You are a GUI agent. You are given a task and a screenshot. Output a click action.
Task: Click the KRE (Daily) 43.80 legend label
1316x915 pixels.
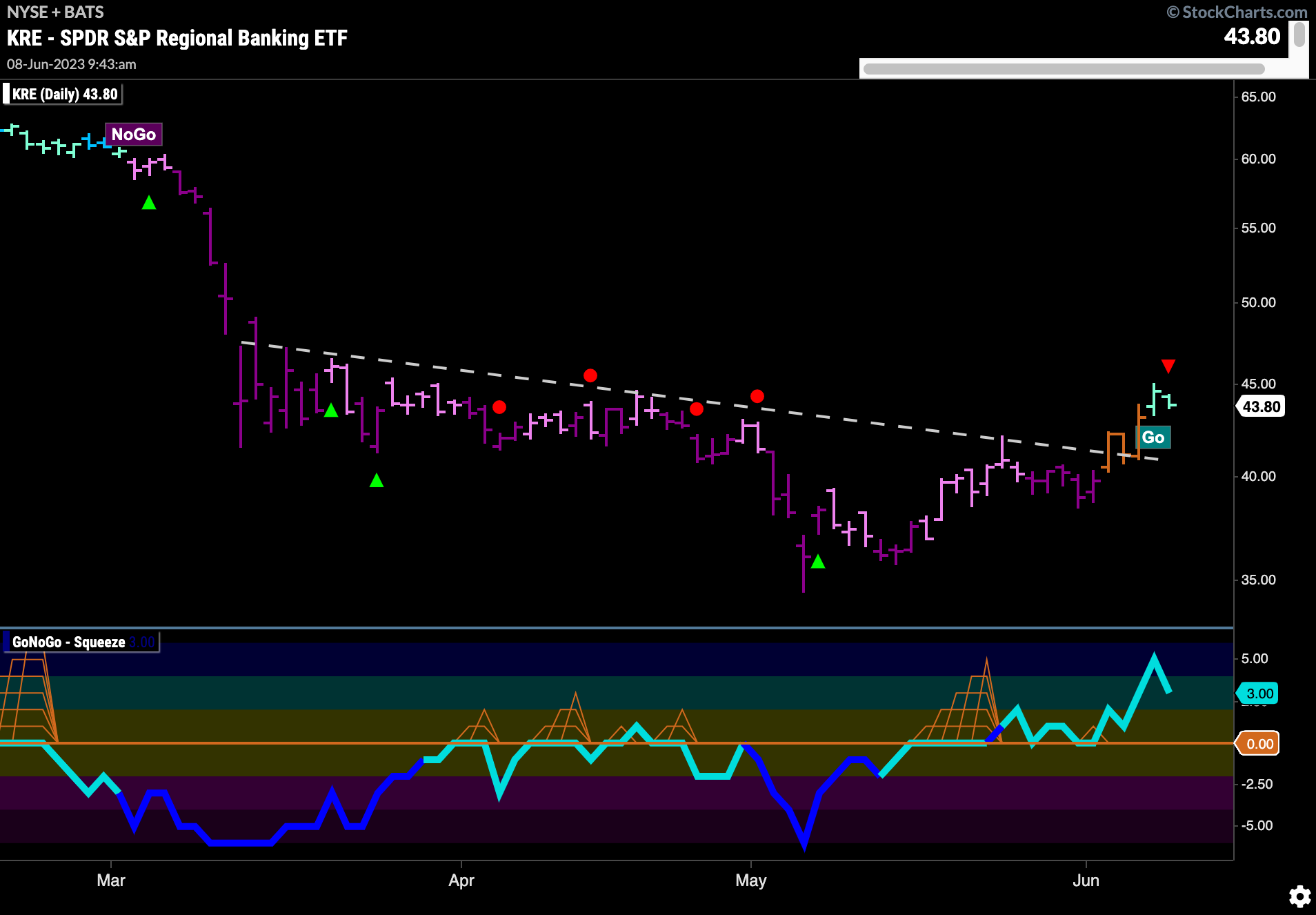[x=64, y=94]
